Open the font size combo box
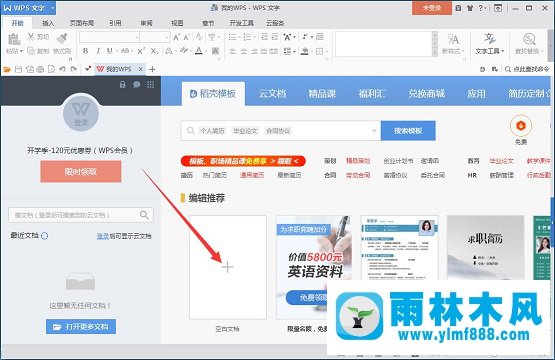Screen dimensions: 555x360 (x=154, y=37)
